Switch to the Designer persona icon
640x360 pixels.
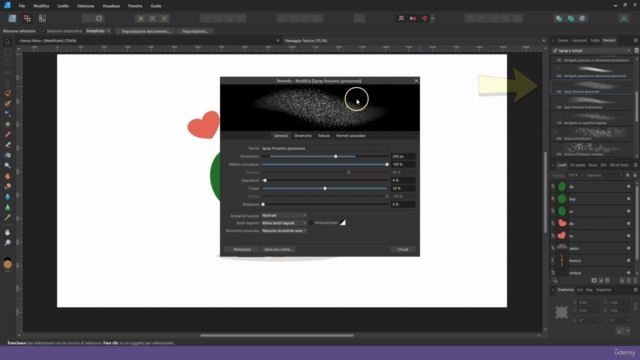point(12,18)
